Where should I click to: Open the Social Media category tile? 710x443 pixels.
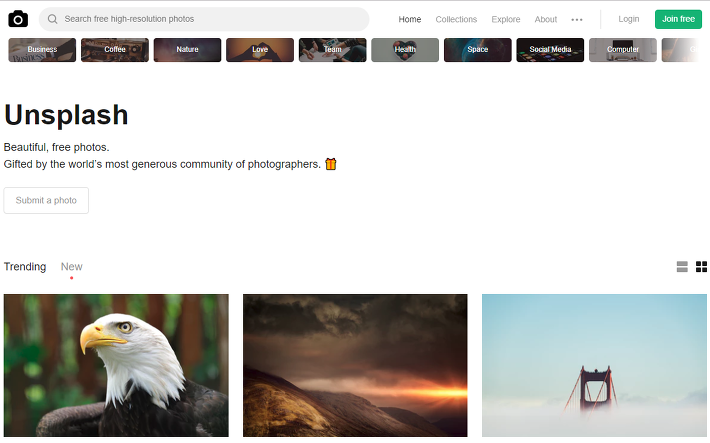(x=550, y=50)
